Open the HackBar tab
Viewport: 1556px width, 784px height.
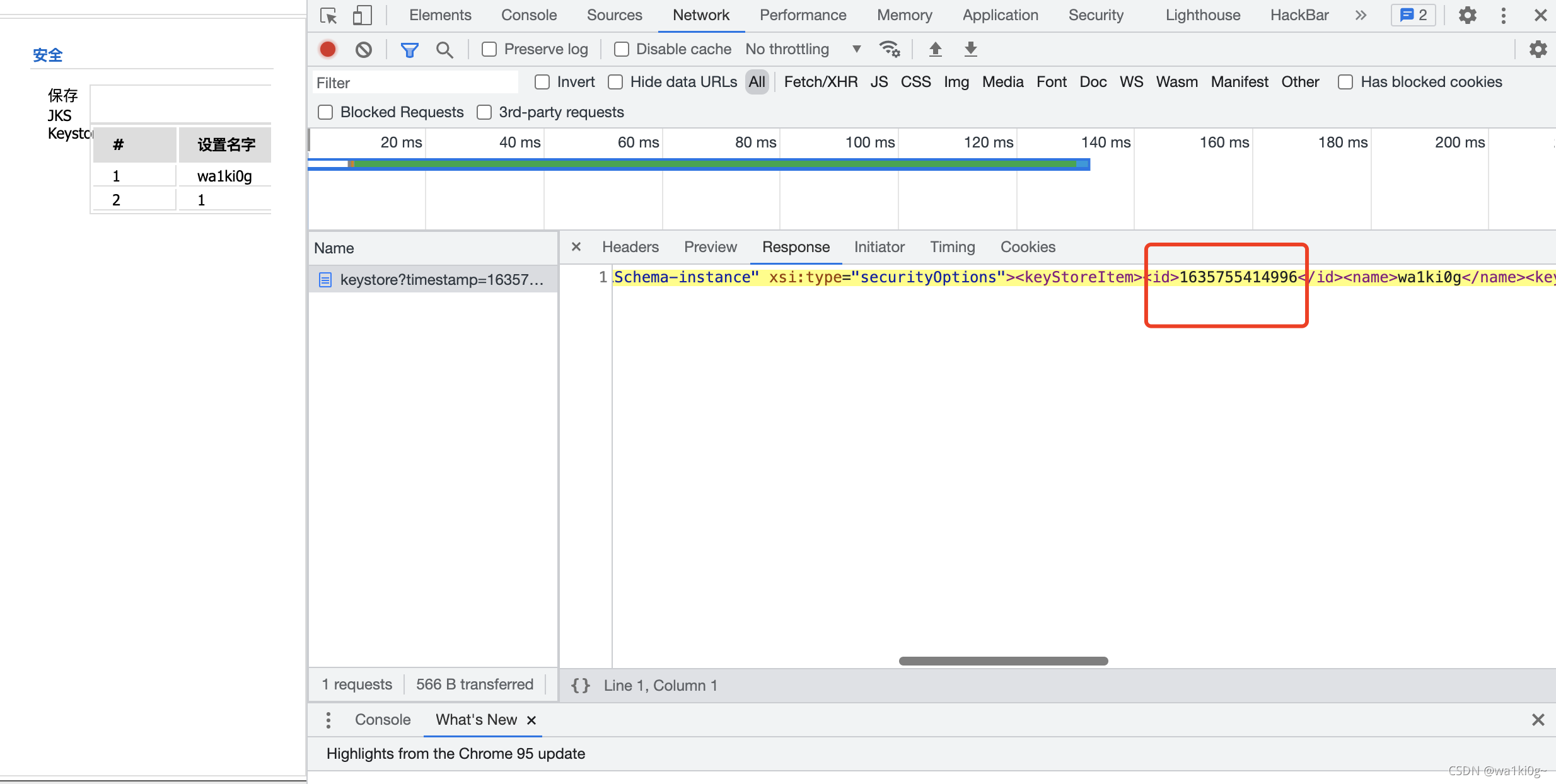(x=1299, y=15)
